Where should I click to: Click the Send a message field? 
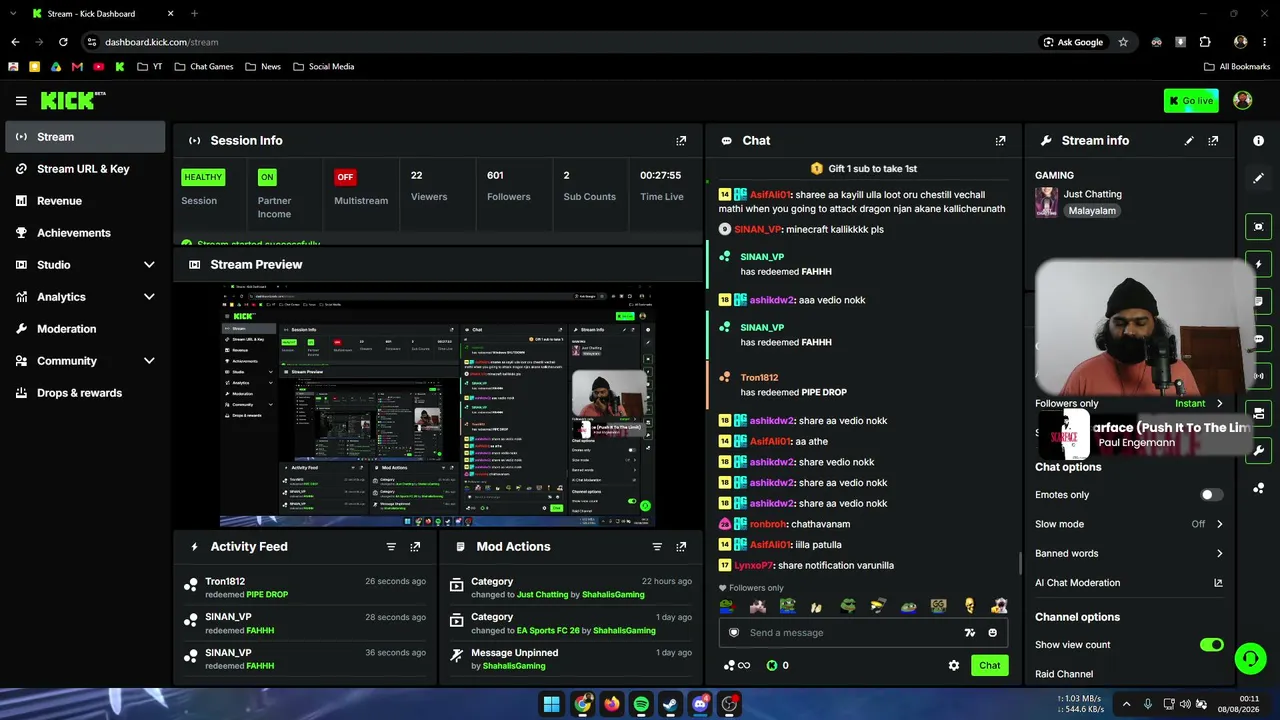pos(863,633)
